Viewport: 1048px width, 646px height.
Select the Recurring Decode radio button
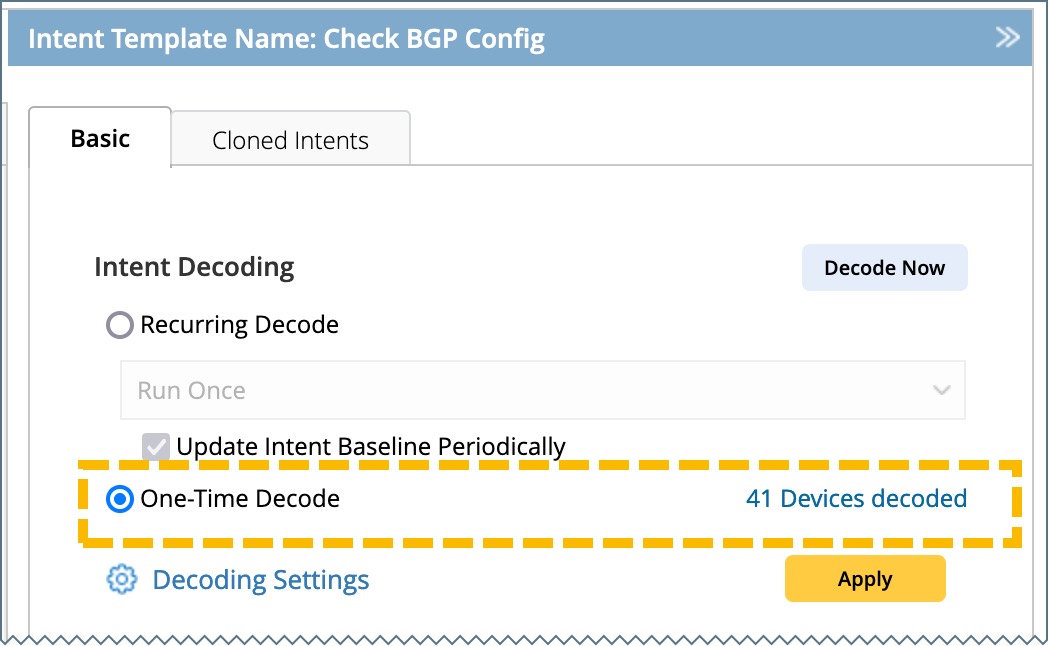point(120,325)
